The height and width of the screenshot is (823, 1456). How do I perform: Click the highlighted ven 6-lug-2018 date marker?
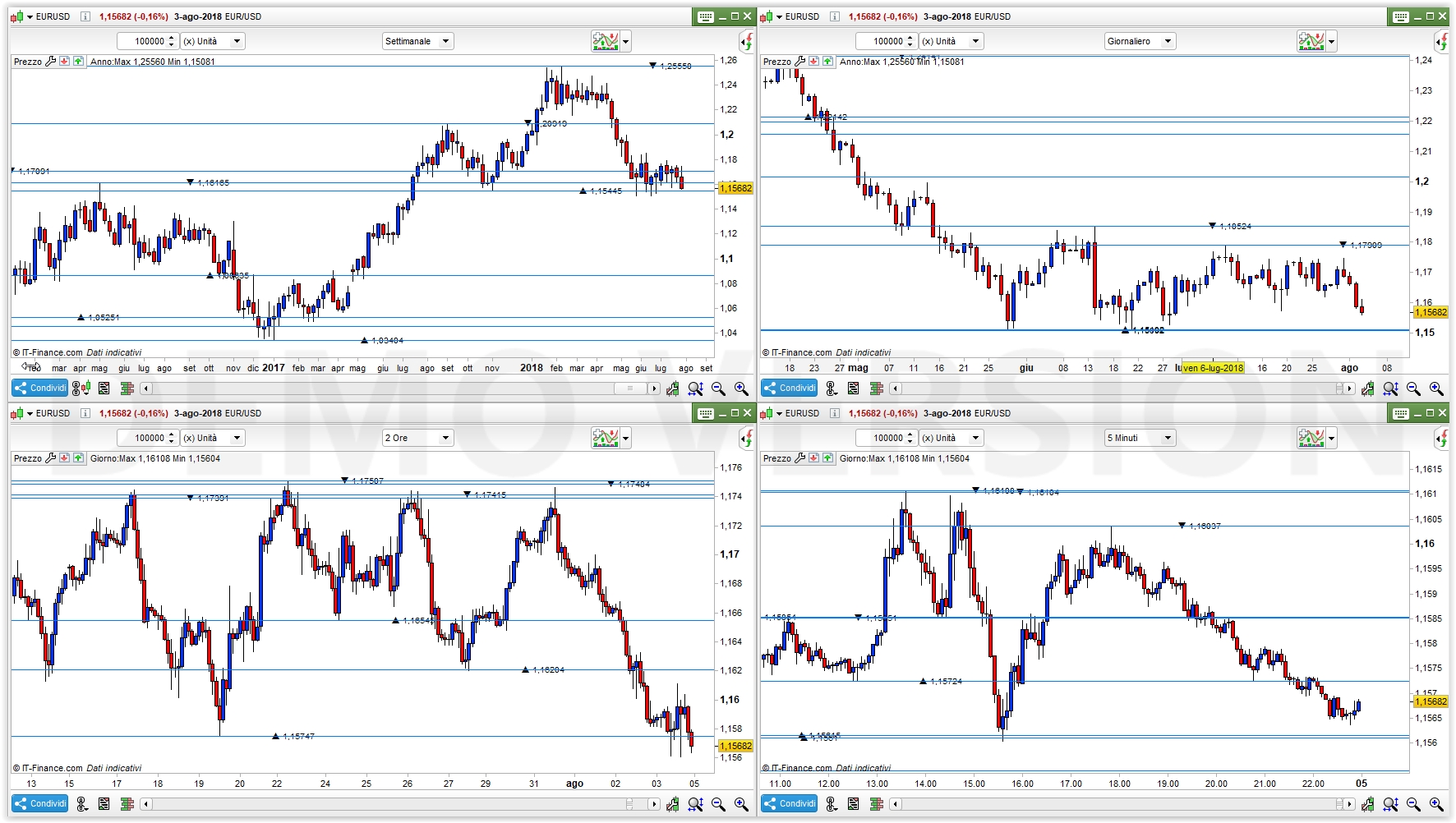point(1213,368)
